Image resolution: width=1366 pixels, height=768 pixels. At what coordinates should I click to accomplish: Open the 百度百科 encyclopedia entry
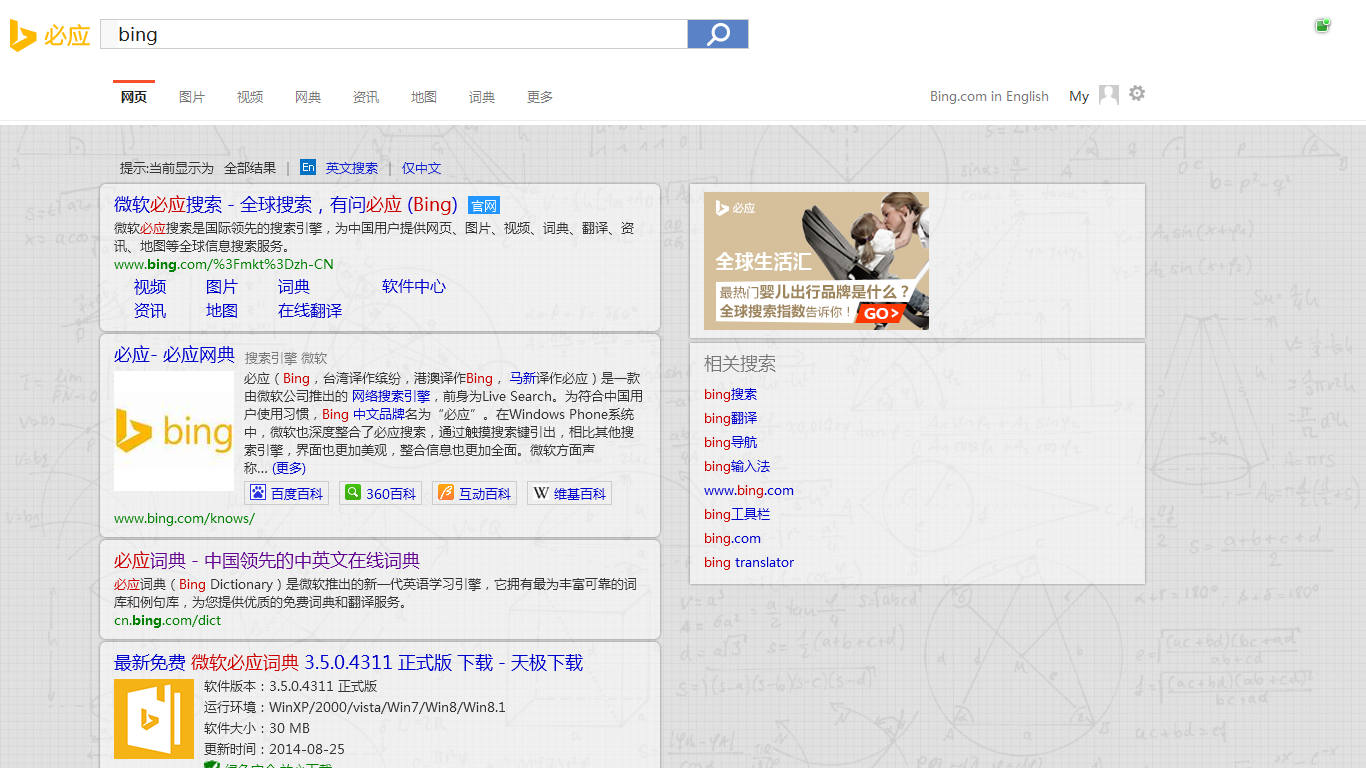pyautogui.click(x=287, y=492)
